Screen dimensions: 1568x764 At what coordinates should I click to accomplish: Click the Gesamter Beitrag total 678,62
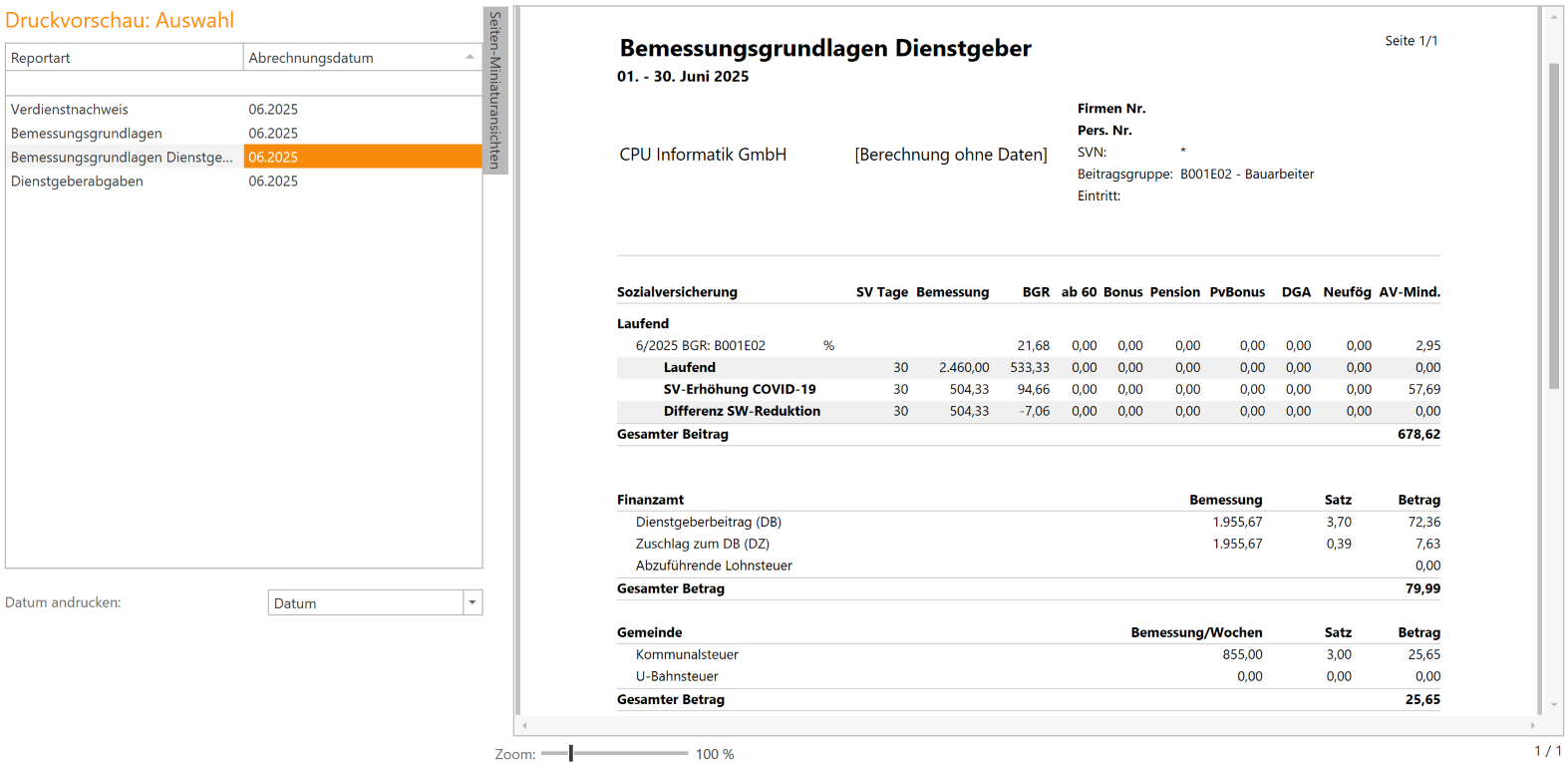pos(1418,434)
